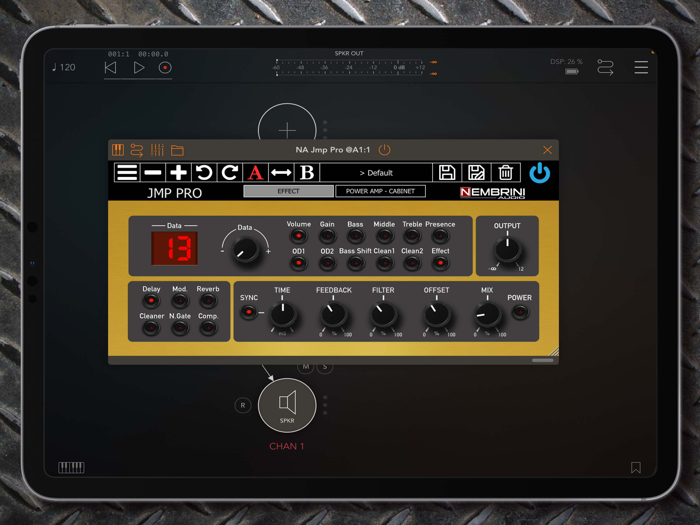The width and height of the screenshot is (700, 525).
Task: Open the JMP Pro hamburger preset menu
Action: (127, 172)
